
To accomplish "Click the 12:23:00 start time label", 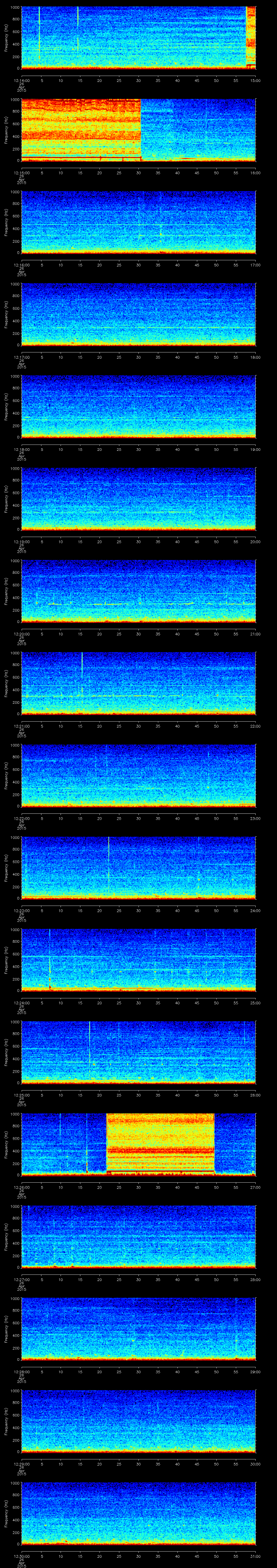I will click(x=21, y=910).
